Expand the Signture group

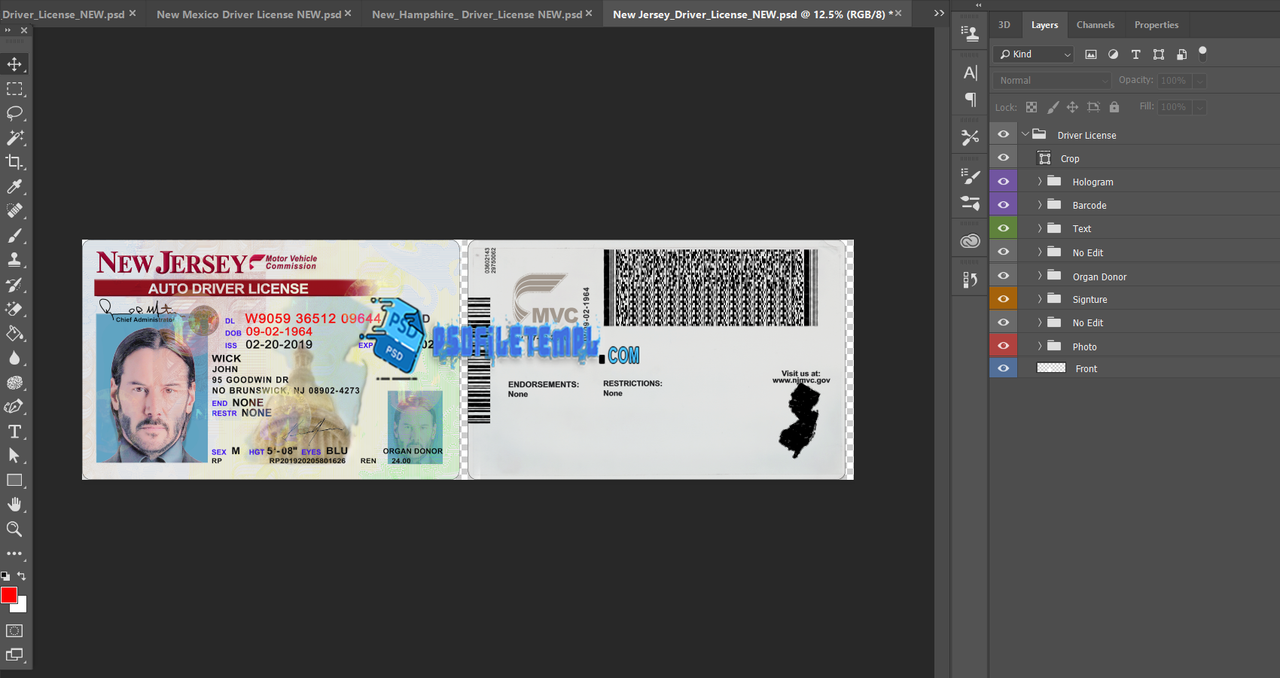[x=1040, y=299]
